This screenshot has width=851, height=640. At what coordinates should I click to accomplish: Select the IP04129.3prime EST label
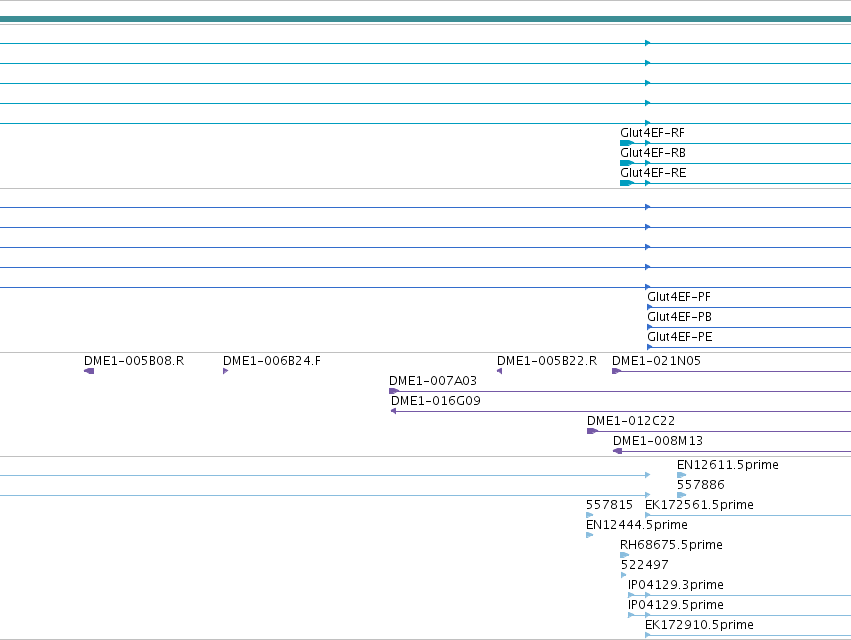(676, 585)
